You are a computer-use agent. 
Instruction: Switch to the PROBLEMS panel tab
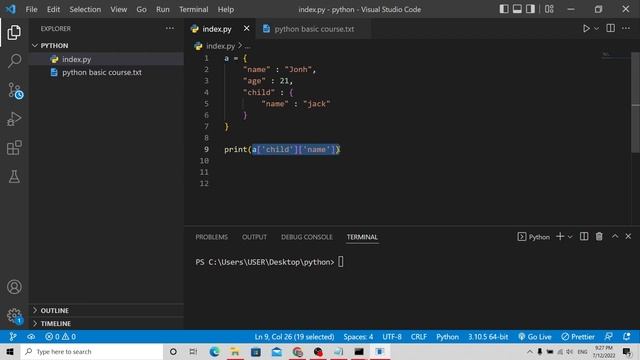pos(211,237)
